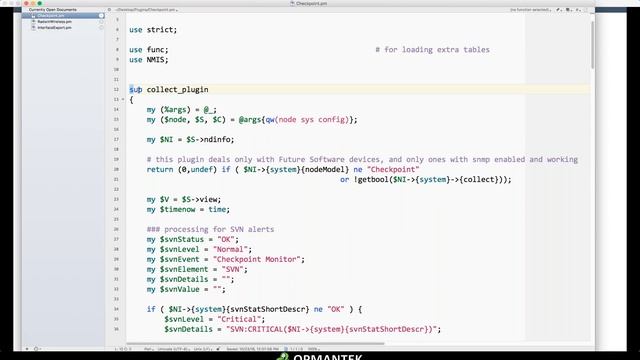
Task: Click the line 'sub collect_plugin'
Action: [x=169, y=89]
